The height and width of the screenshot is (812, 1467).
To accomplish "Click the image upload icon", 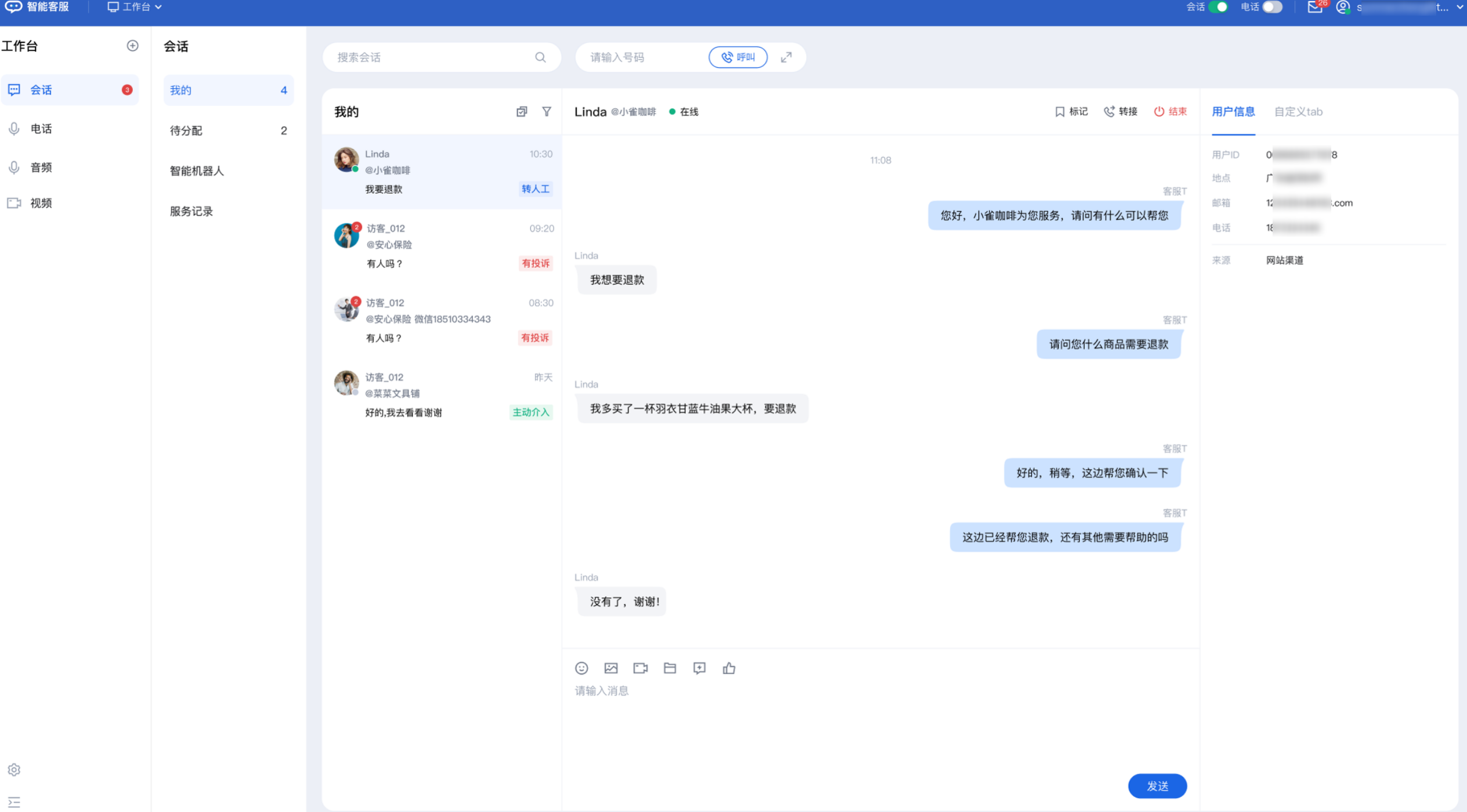I will [611, 668].
